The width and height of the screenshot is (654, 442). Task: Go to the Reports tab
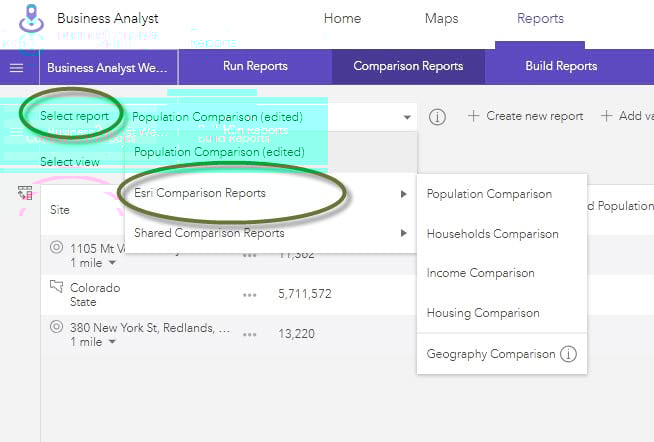pyautogui.click(x=541, y=18)
